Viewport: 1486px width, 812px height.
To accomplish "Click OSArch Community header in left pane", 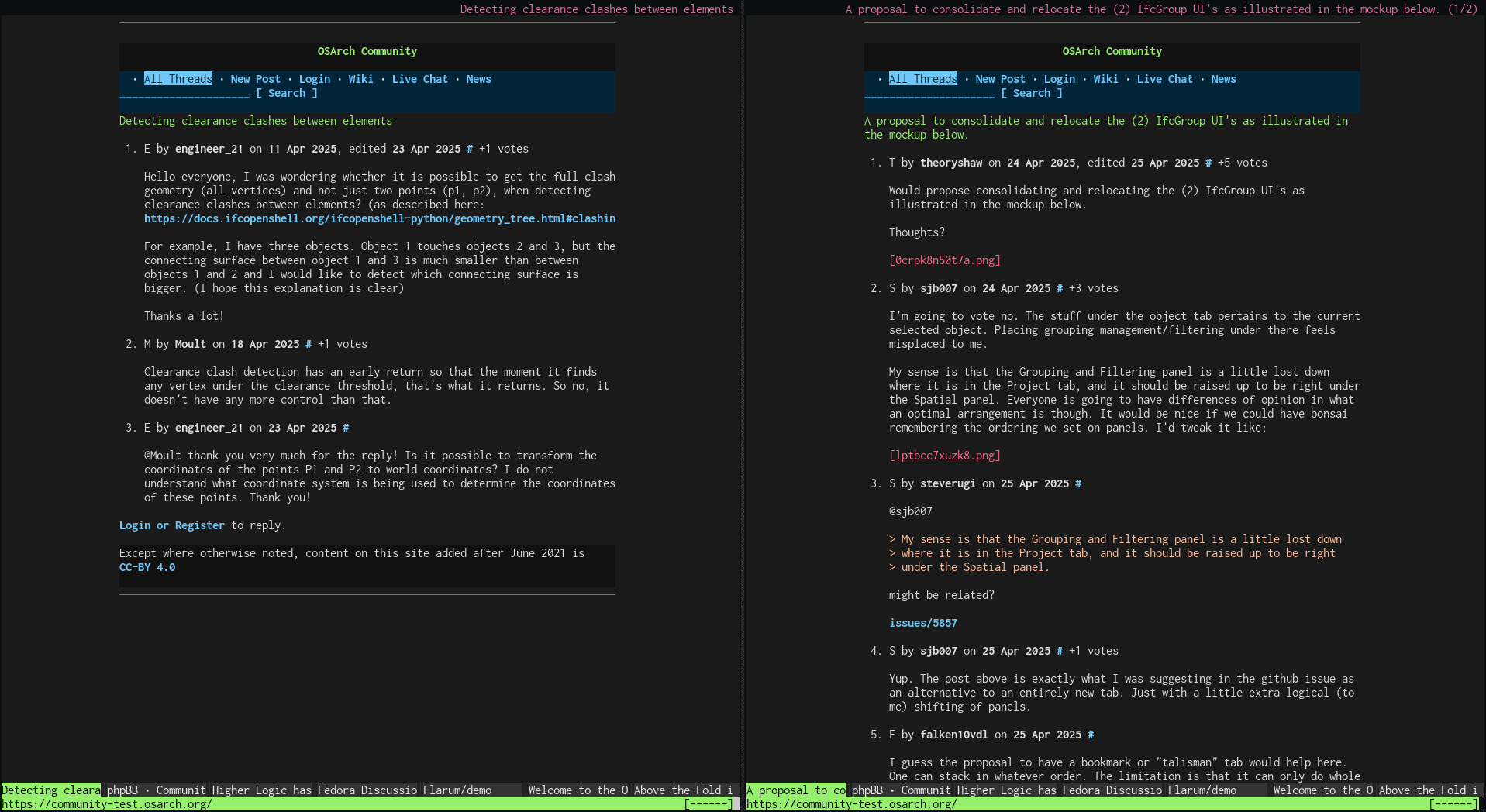I will tap(367, 51).
